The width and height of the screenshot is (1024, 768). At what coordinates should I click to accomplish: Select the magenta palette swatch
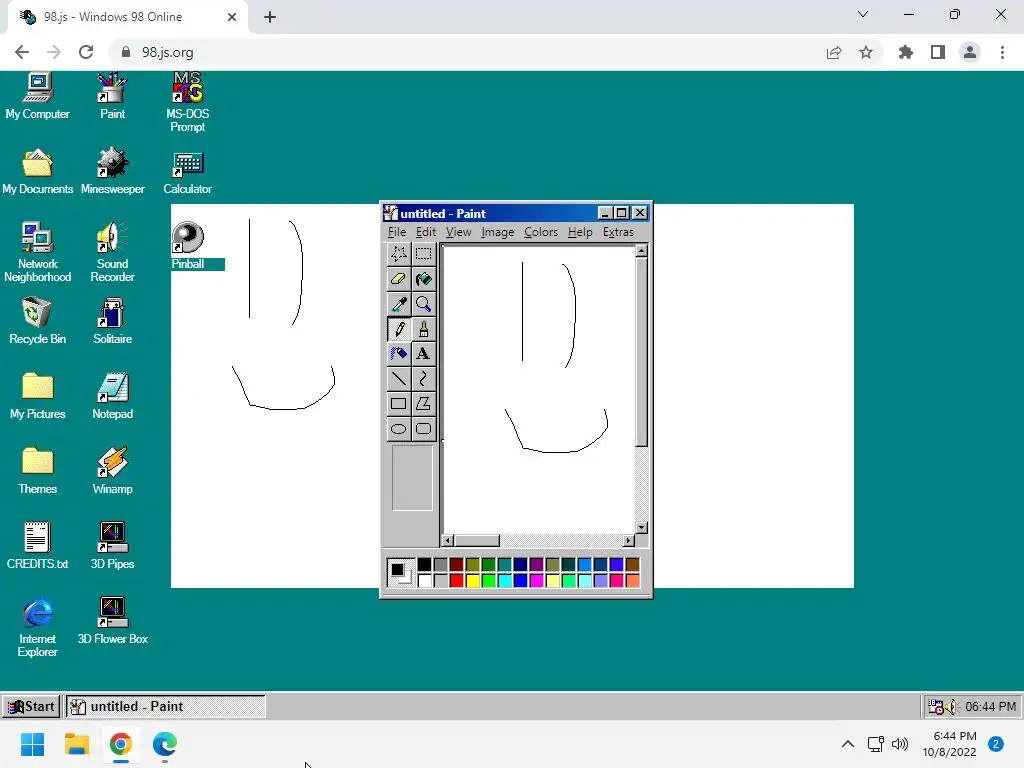536,580
